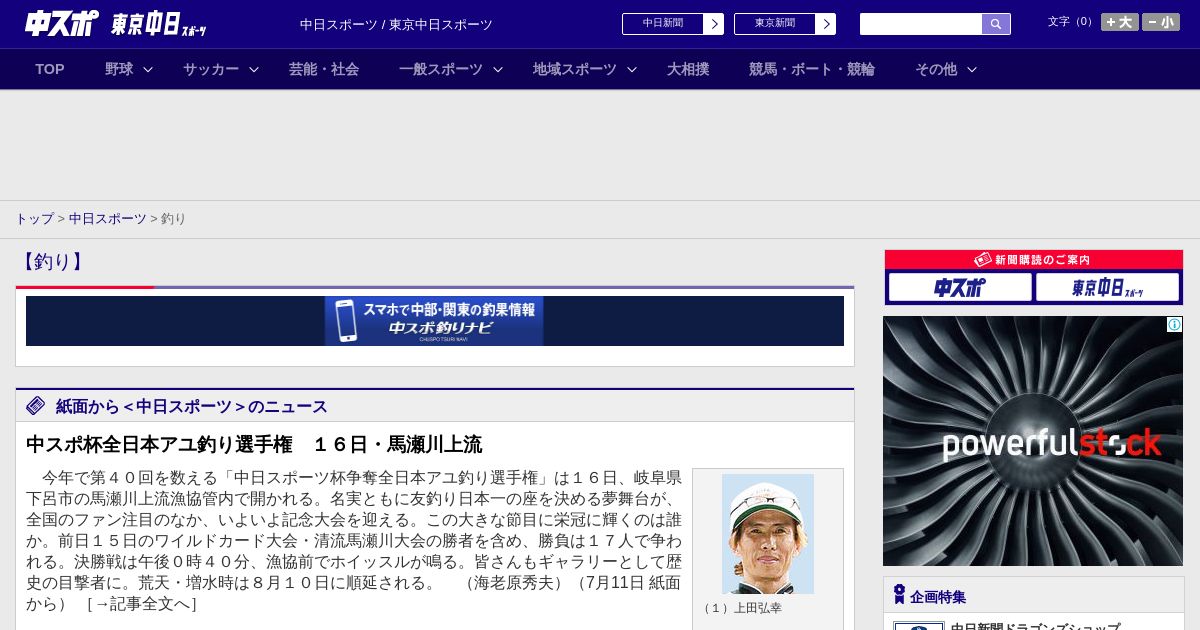Image resolution: width=1200 pixels, height=630 pixels.
Task: Click the 中スポ logo in header
Action: coord(62,23)
